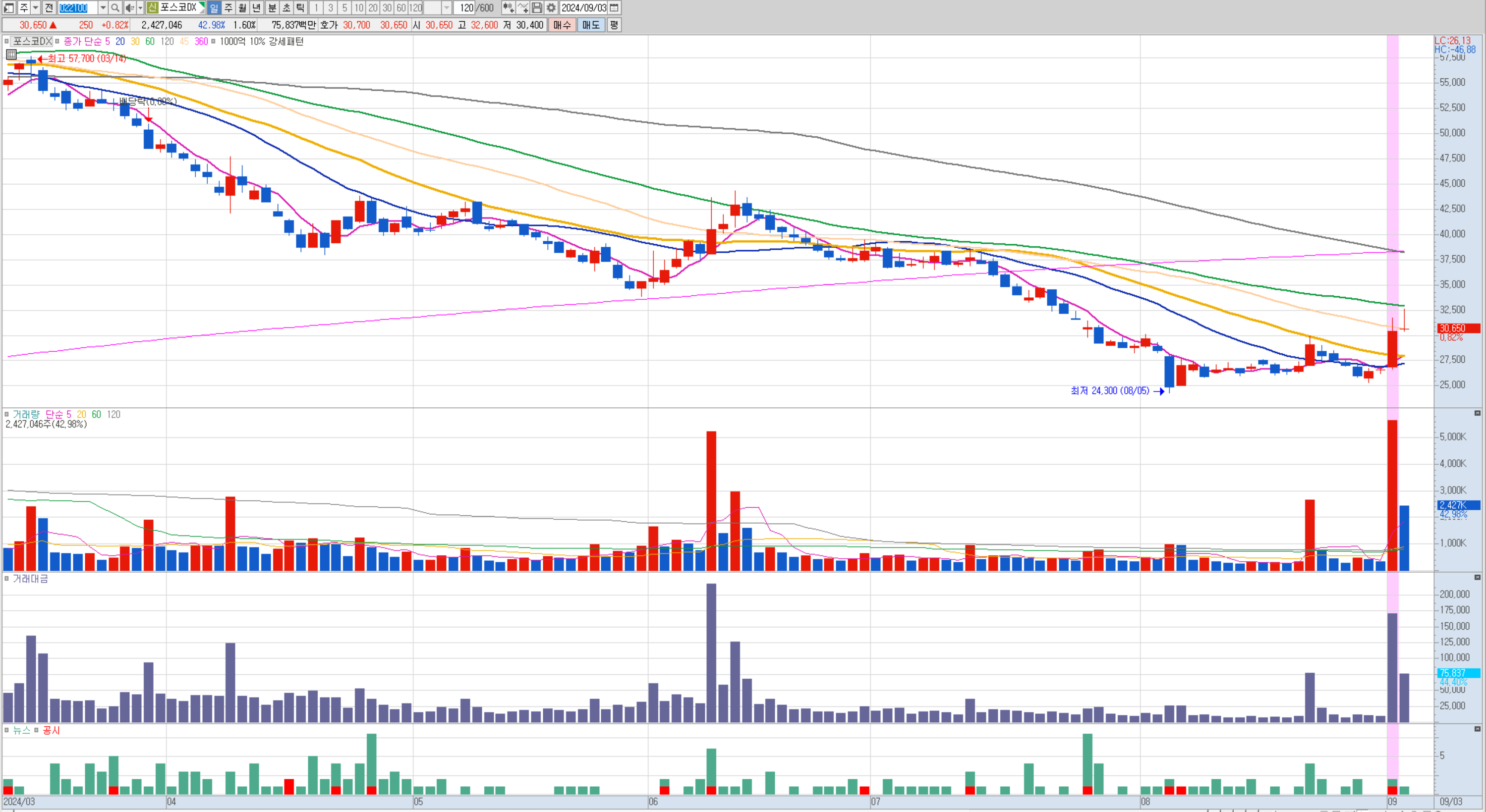This screenshot has height=812, width=1486.
Task: Toggle the 뉴스 news indicator legend box
Action: coord(7,730)
